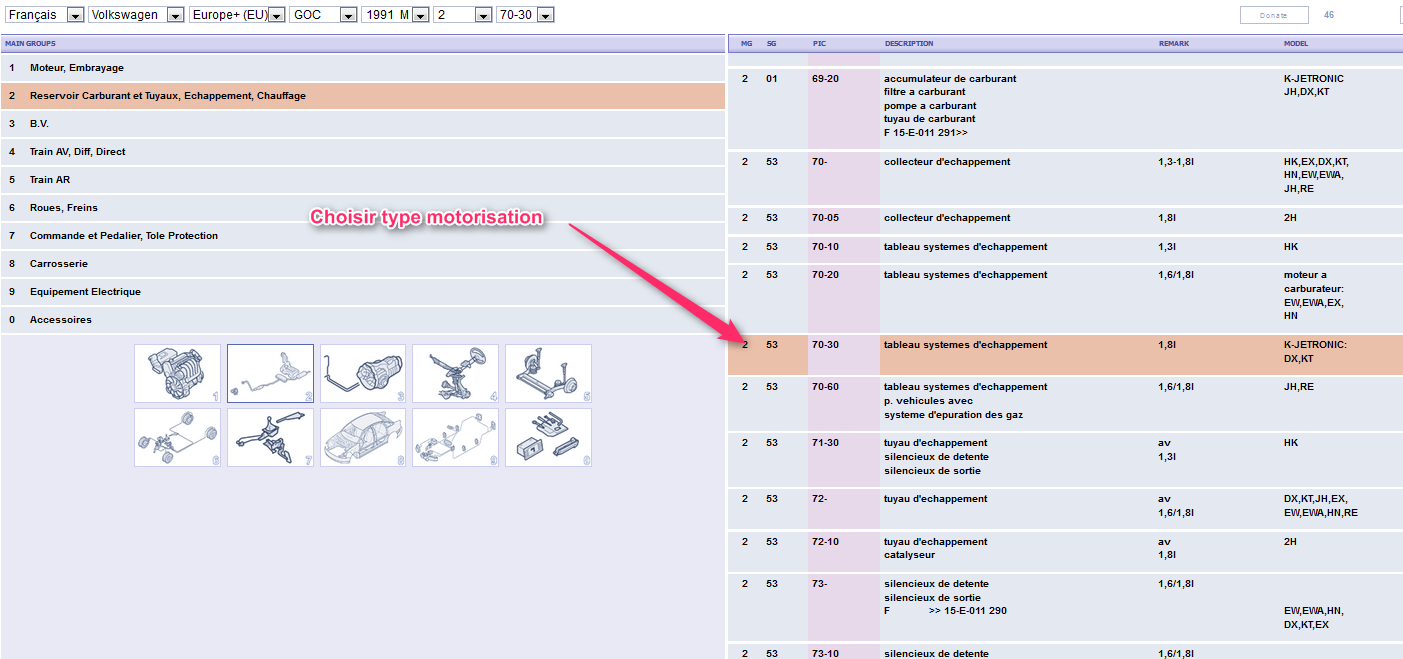Image resolution: width=1403 pixels, height=659 pixels.
Task: Select the fuel tank and exhaust thumbnail
Action: 270,374
